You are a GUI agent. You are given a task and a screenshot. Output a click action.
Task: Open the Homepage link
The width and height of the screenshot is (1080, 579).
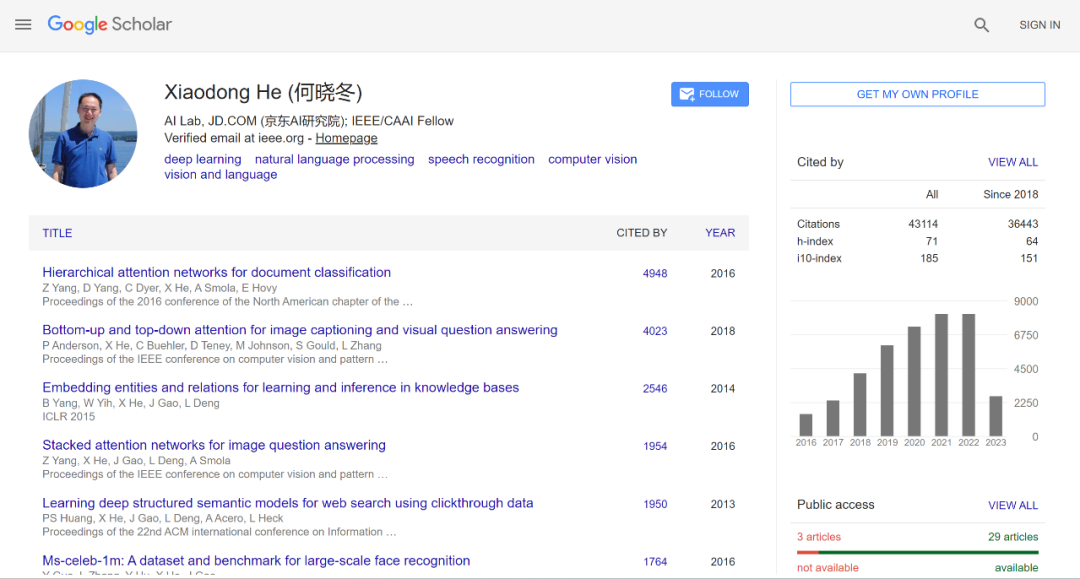click(x=346, y=138)
